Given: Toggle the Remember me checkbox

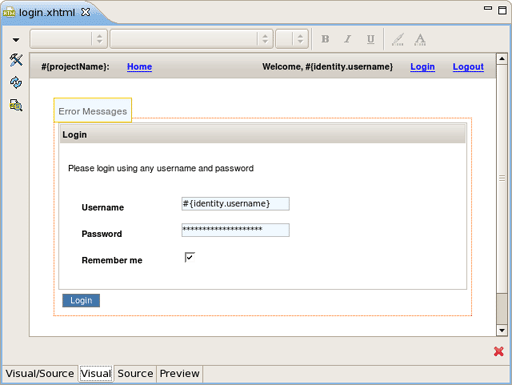Looking at the screenshot, I should click(x=190, y=257).
